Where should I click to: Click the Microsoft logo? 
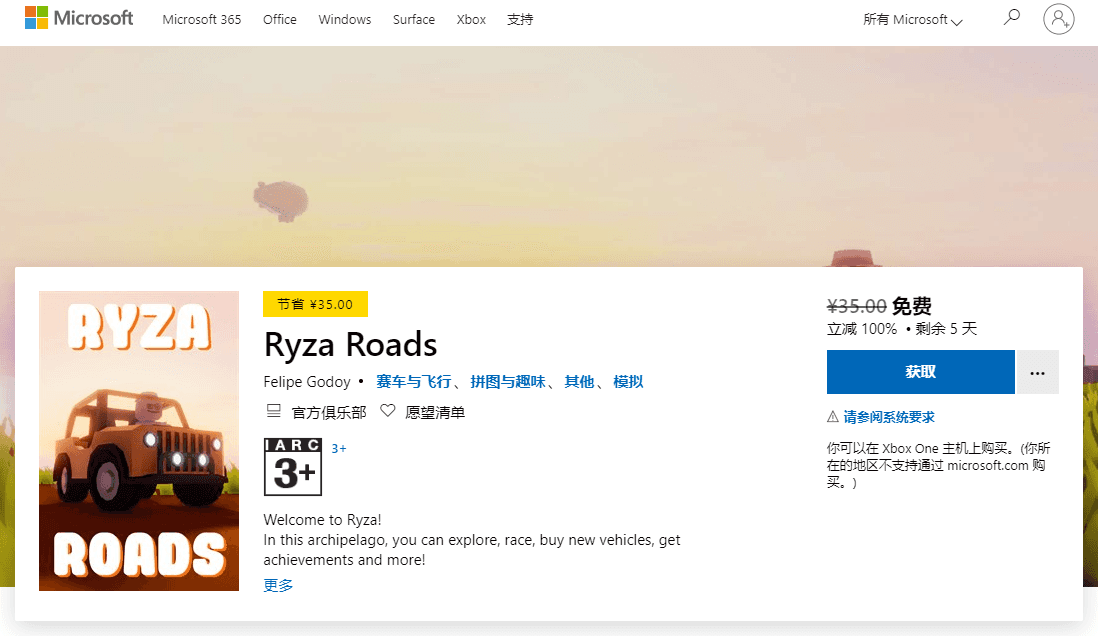79,19
